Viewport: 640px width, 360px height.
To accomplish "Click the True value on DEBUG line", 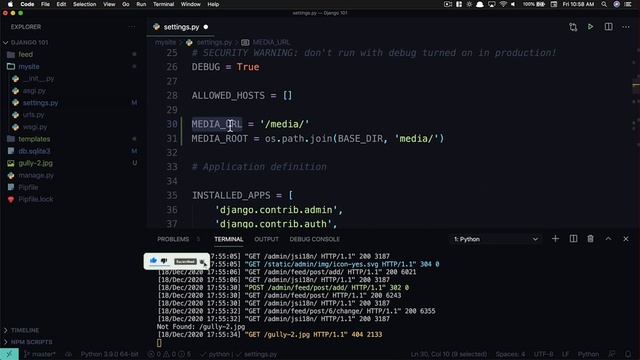I will pyautogui.click(x=248, y=67).
